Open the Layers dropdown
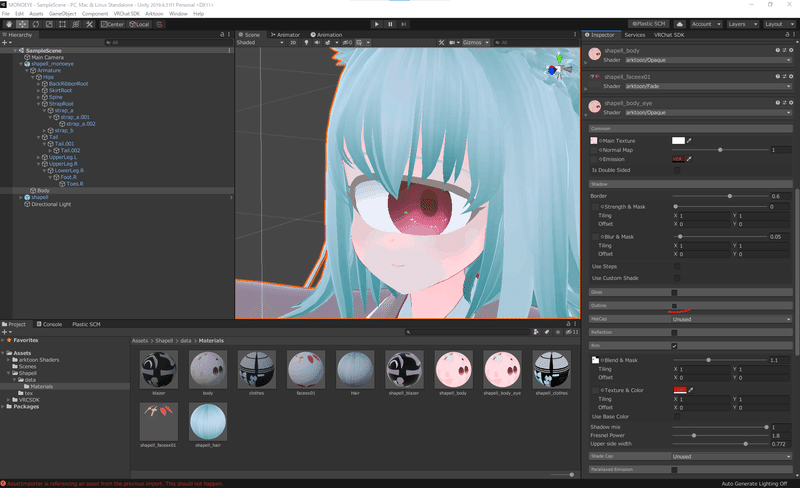Screen dimensions: 800x488 (742, 24)
